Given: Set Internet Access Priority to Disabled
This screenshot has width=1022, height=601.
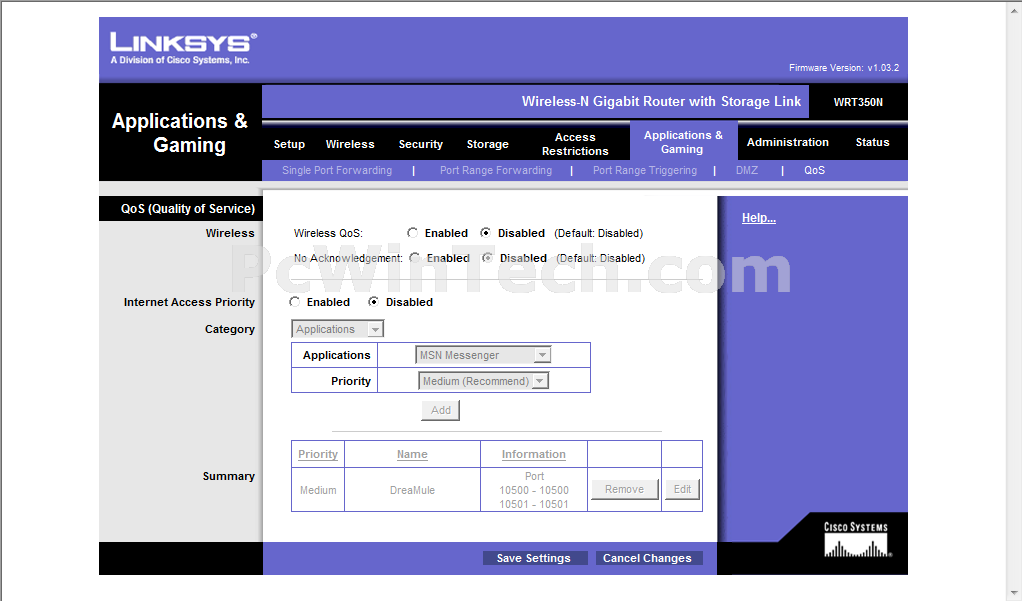Looking at the screenshot, I should 373,302.
